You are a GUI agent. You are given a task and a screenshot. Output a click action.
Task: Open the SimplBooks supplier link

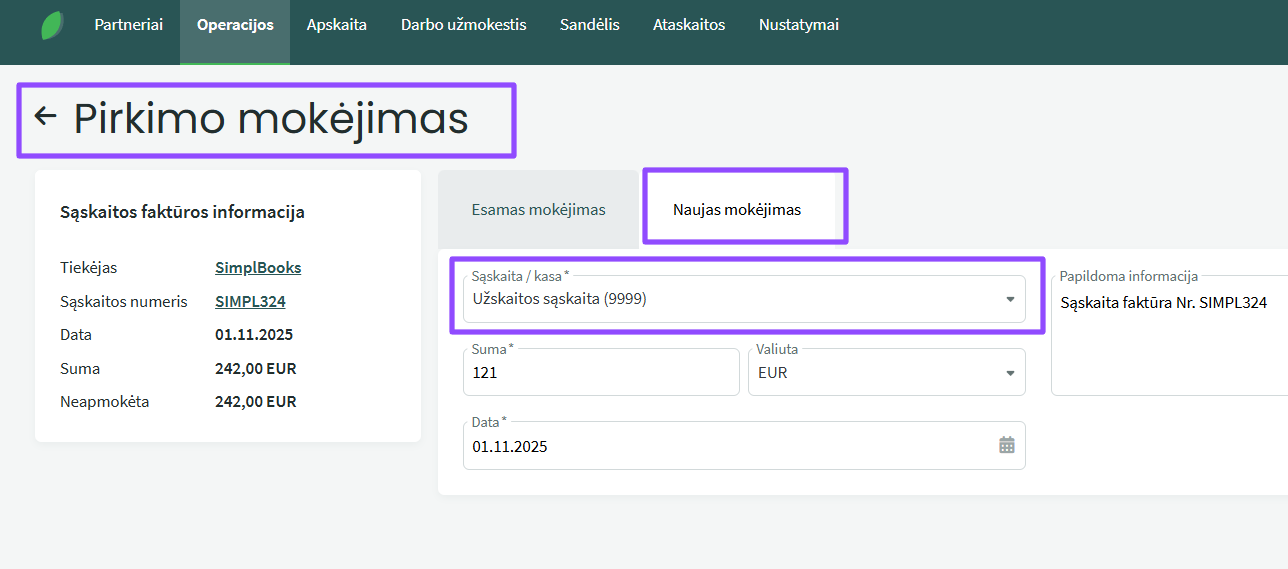point(258,268)
